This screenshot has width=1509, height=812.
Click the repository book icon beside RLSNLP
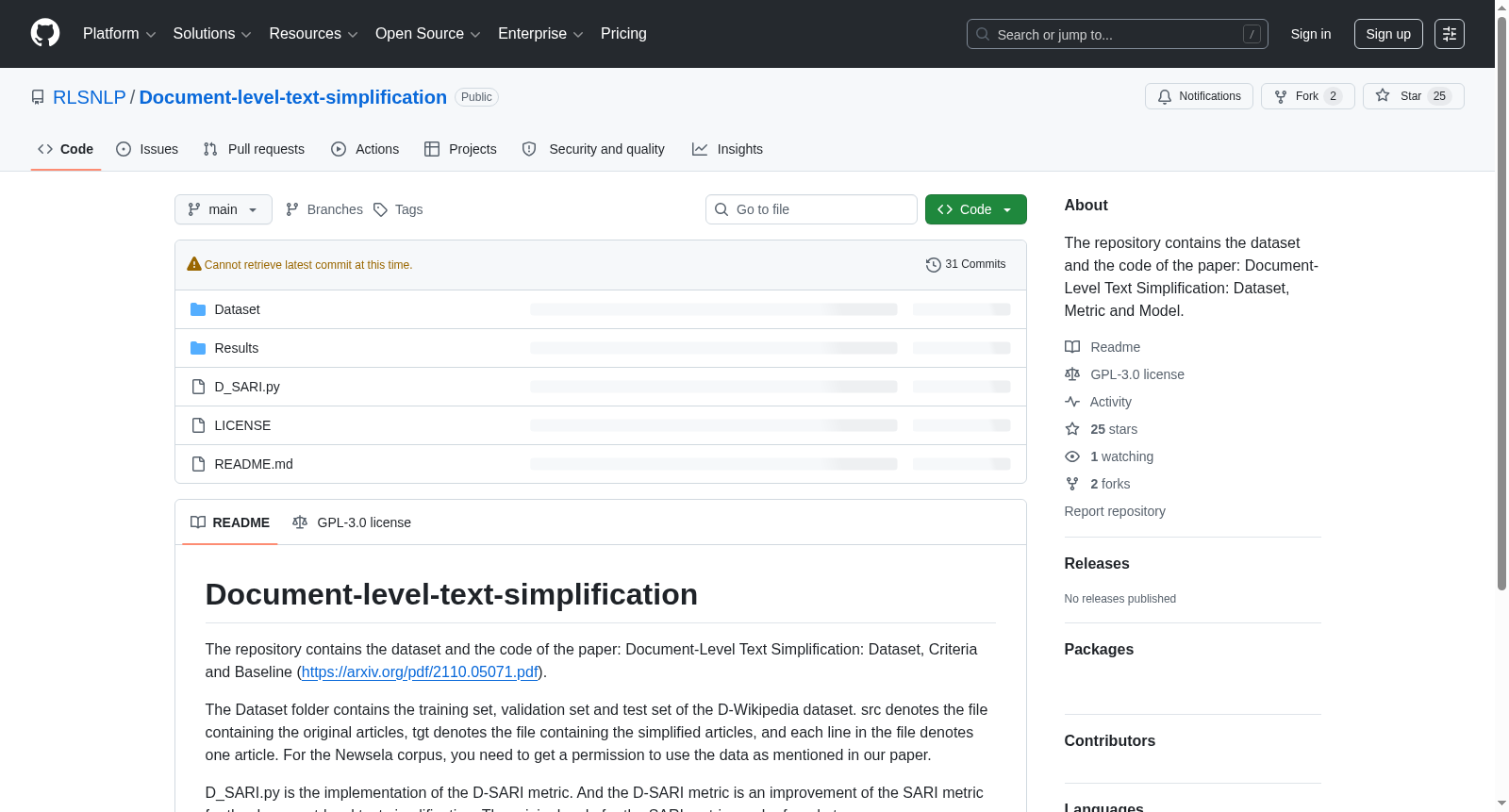click(38, 97)
